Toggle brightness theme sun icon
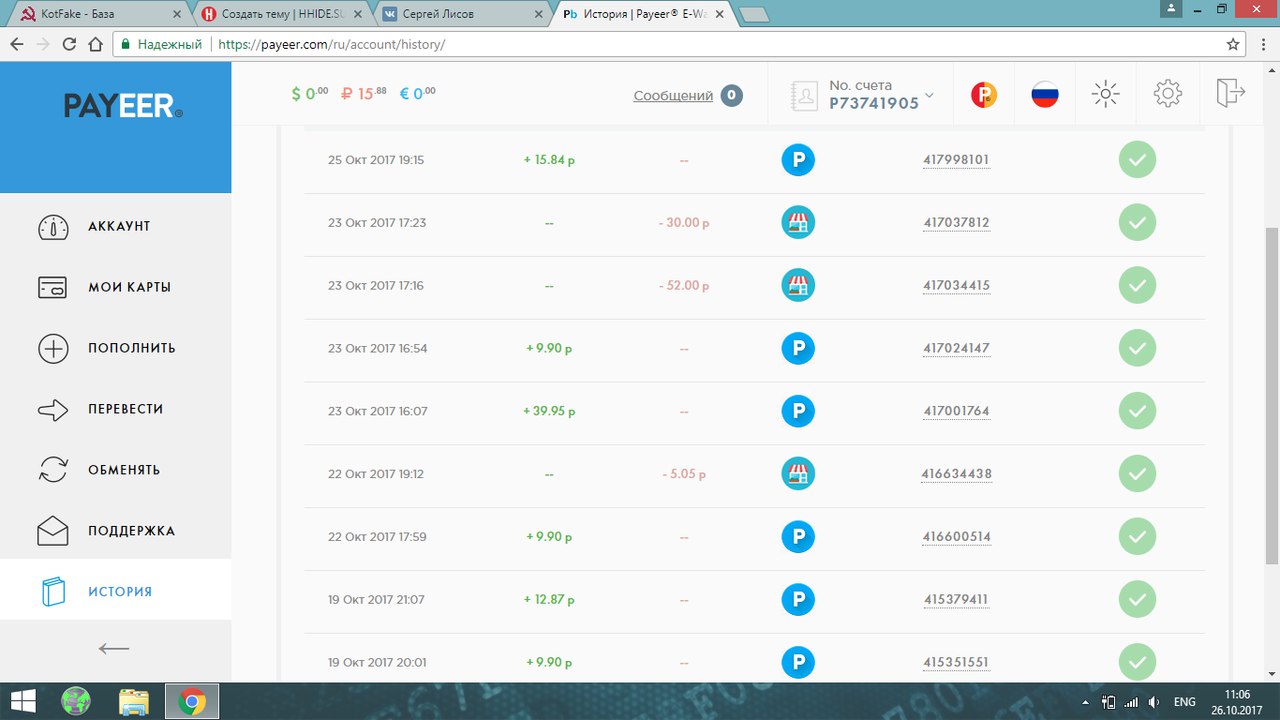The width and height of the screenshot is (1280, 720). [1105, 94]
